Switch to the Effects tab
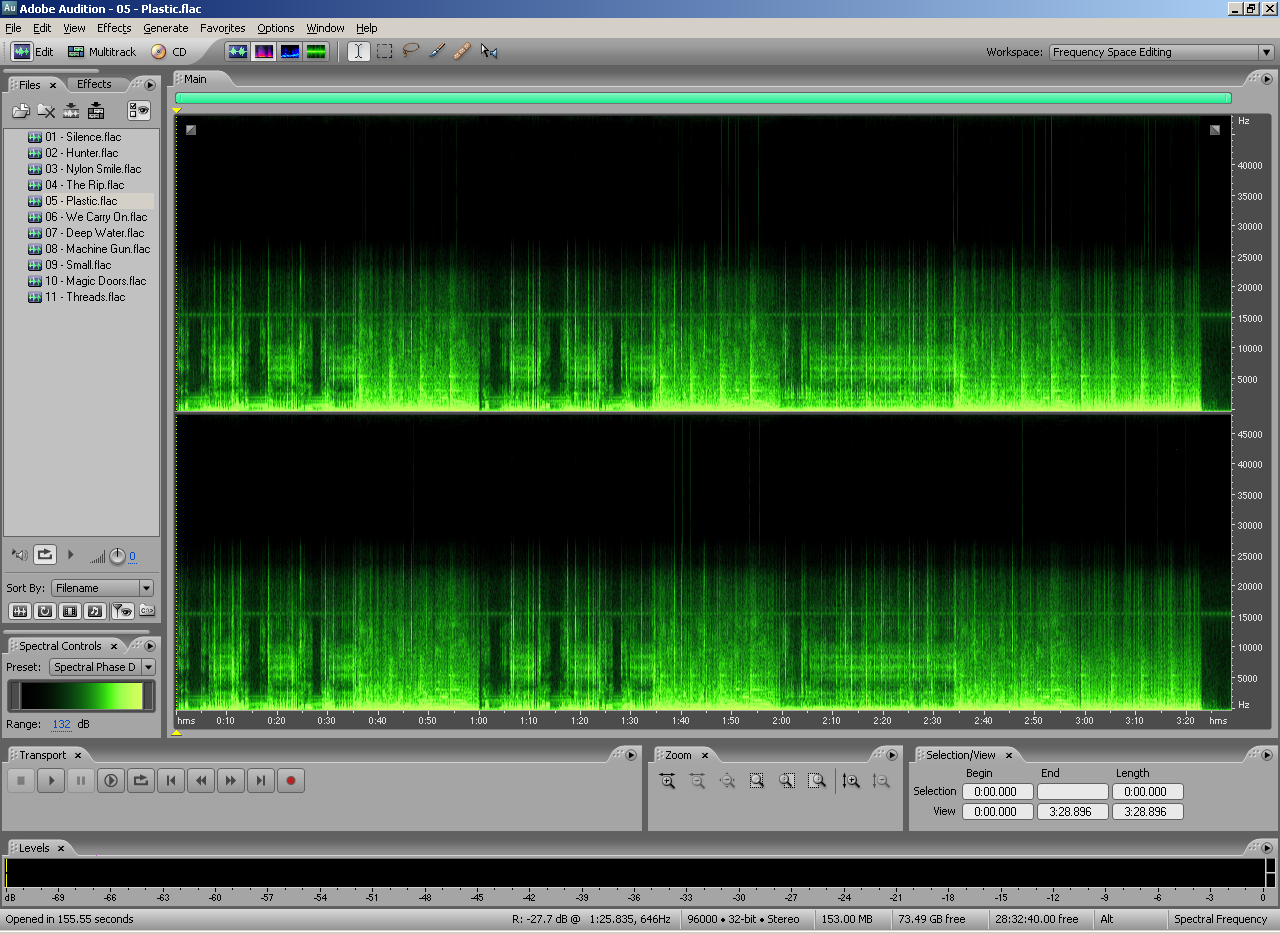1280x934 pixels. pyautogui.click(x=94, y=84)
